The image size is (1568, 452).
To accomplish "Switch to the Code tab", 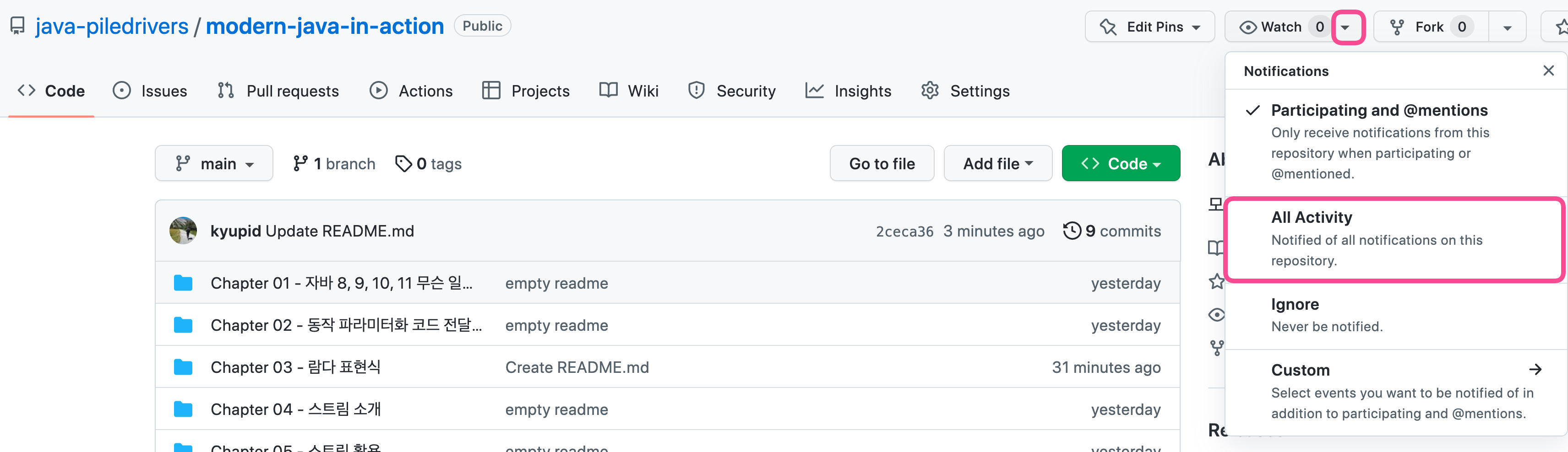I will point(51,91).
